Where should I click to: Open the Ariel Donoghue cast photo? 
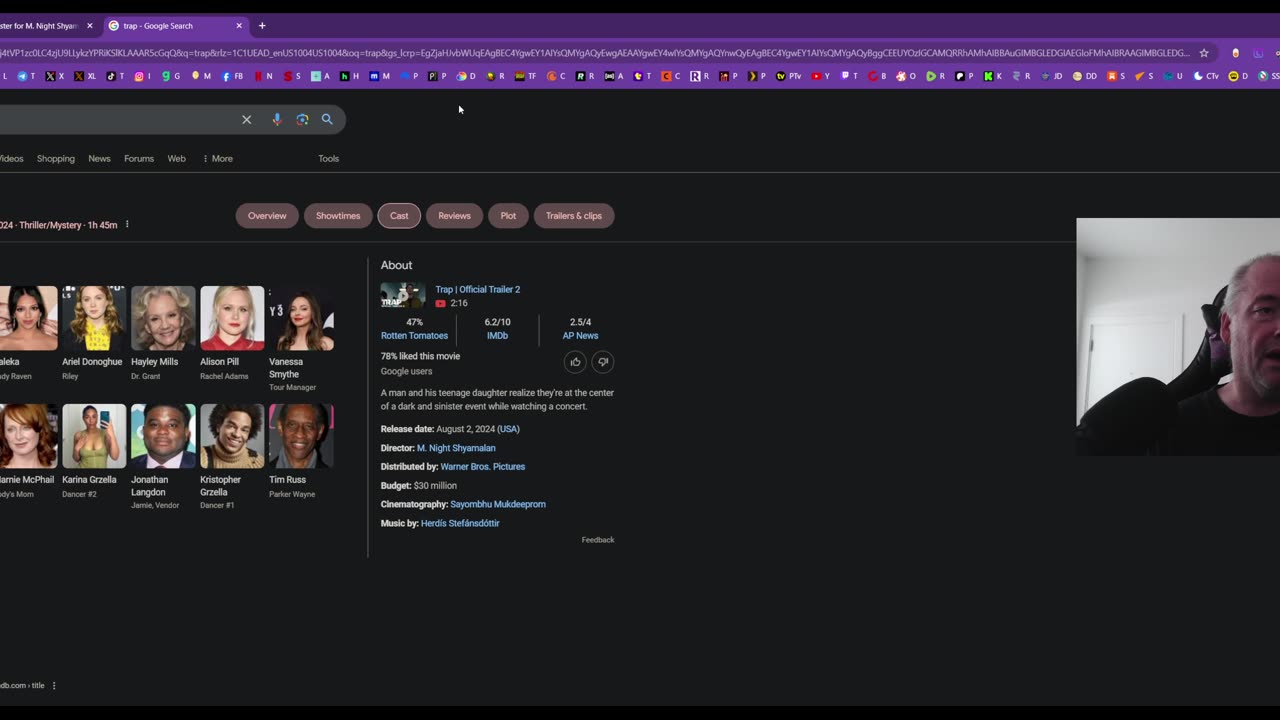[94, 318]
